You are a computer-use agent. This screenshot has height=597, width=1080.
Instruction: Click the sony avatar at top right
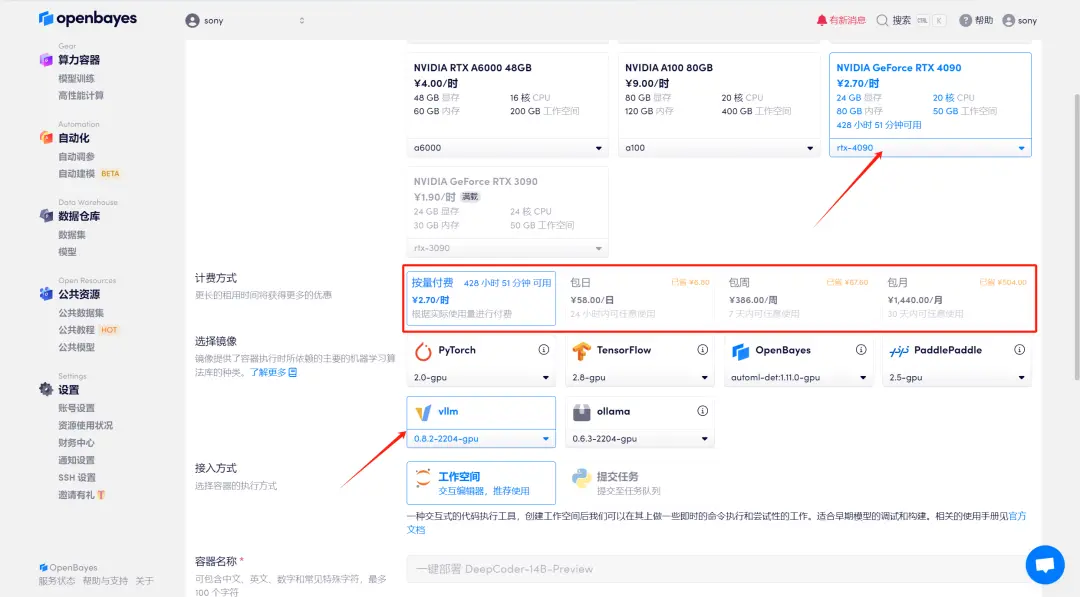(1008, 21)
